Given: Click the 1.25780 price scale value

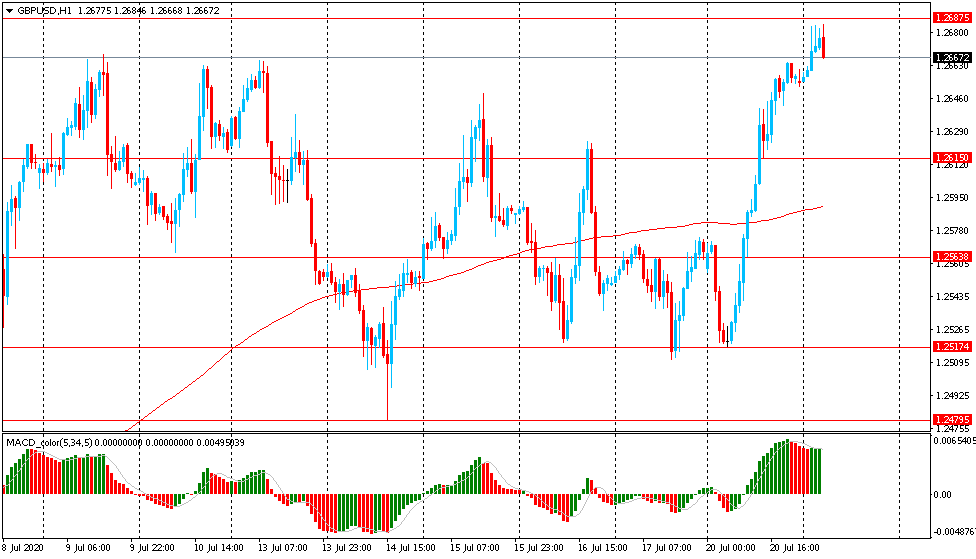Looking at the screenshot, I should tap(952, 230).
